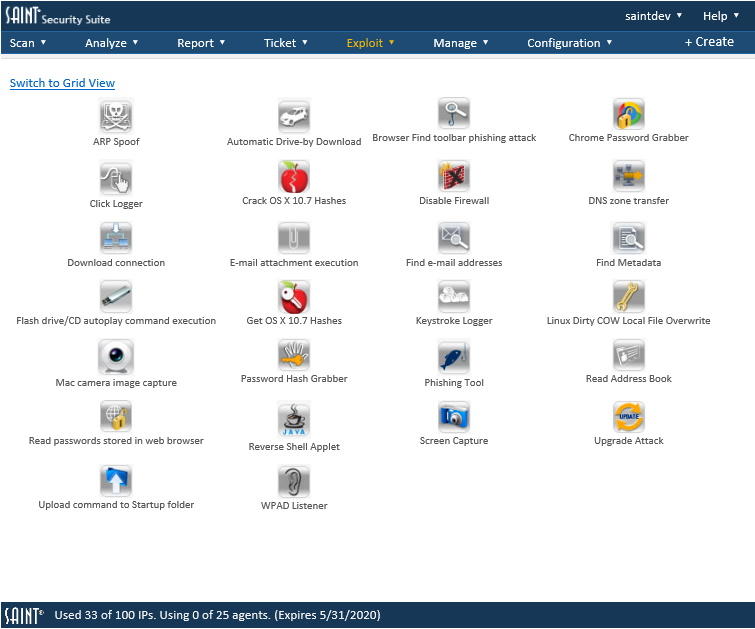Image resolution: width=755 pixels, height=629 pixels.
Task: Click the Help label in header
Action: click(x=715, y=16)
